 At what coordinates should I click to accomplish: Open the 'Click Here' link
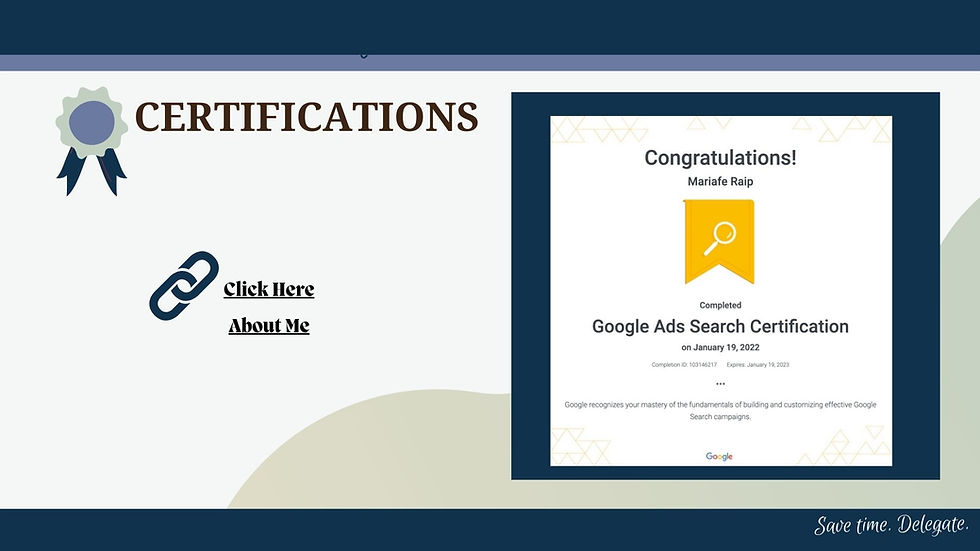click(269, 289)
